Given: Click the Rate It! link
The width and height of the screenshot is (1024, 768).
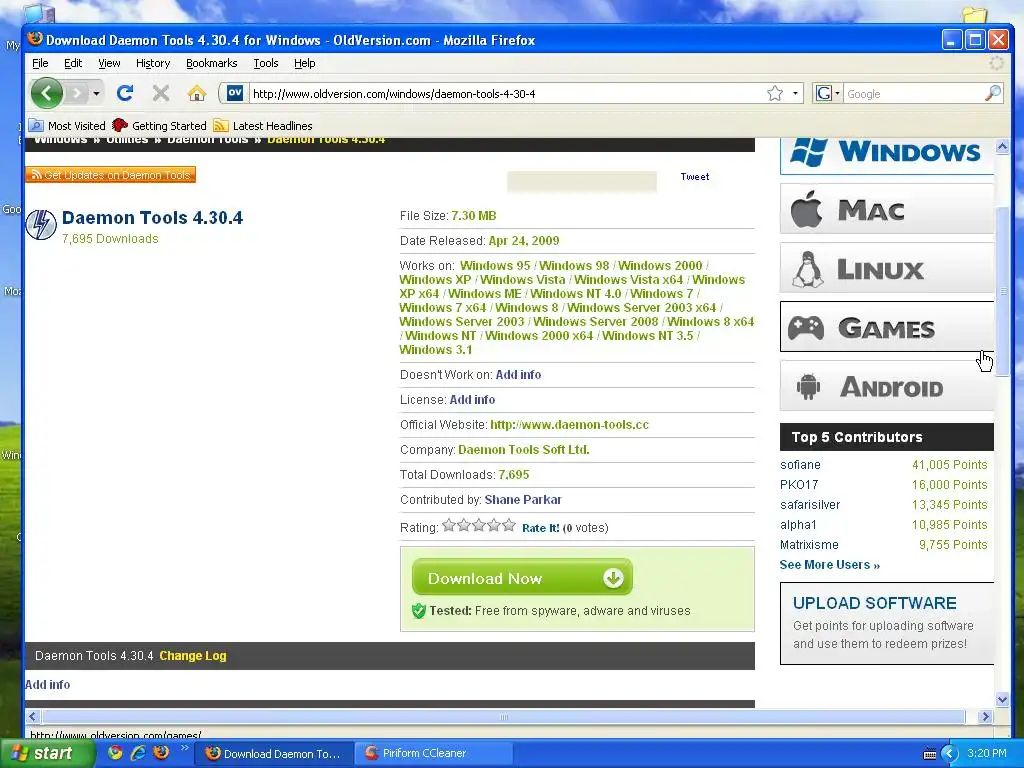Looking at the screenshot, I should [x=541, y=528].
